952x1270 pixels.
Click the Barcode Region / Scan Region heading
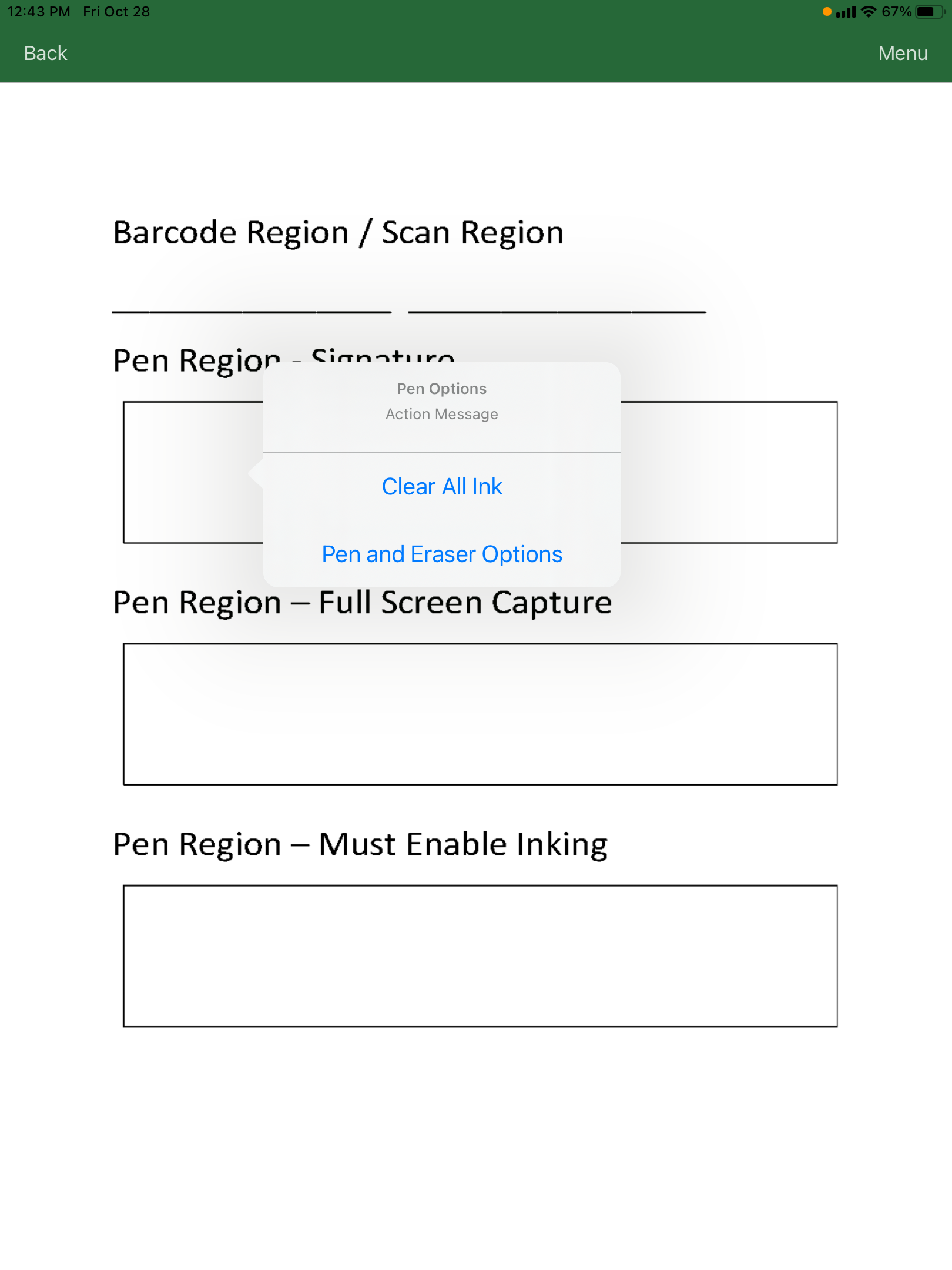coord(338,233)
